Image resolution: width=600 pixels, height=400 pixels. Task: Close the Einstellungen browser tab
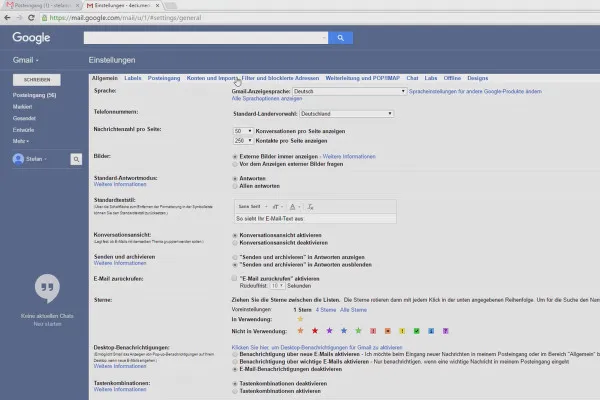click(158, 5)
